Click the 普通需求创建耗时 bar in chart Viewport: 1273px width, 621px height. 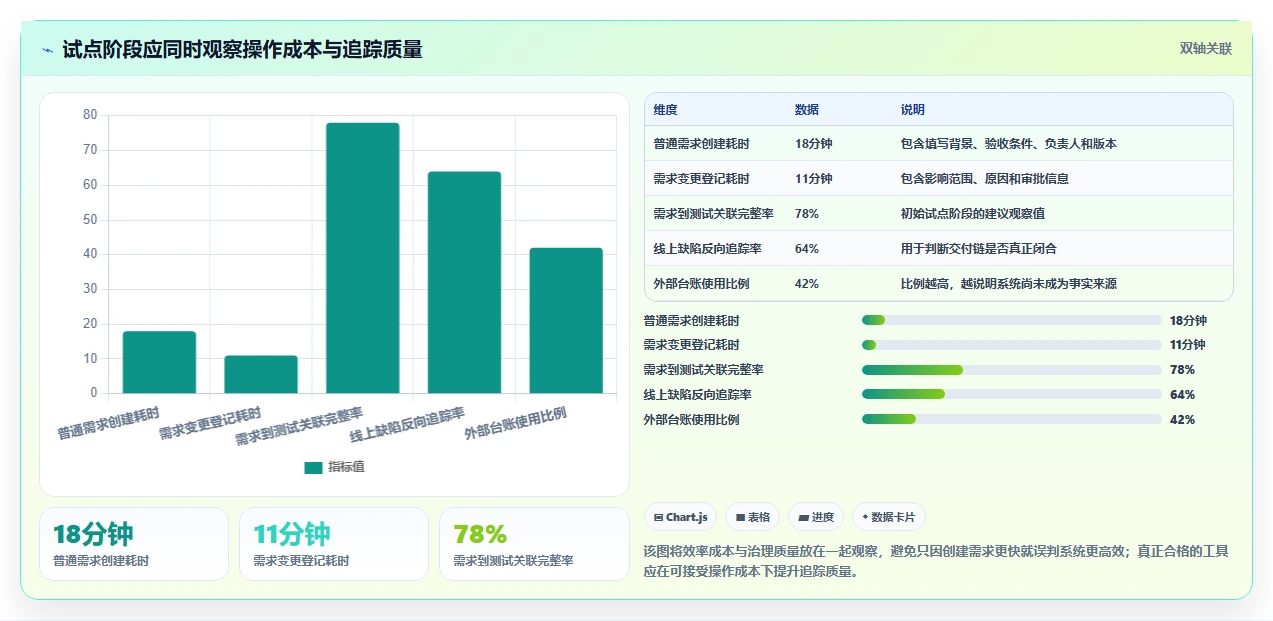click(159, 362)
